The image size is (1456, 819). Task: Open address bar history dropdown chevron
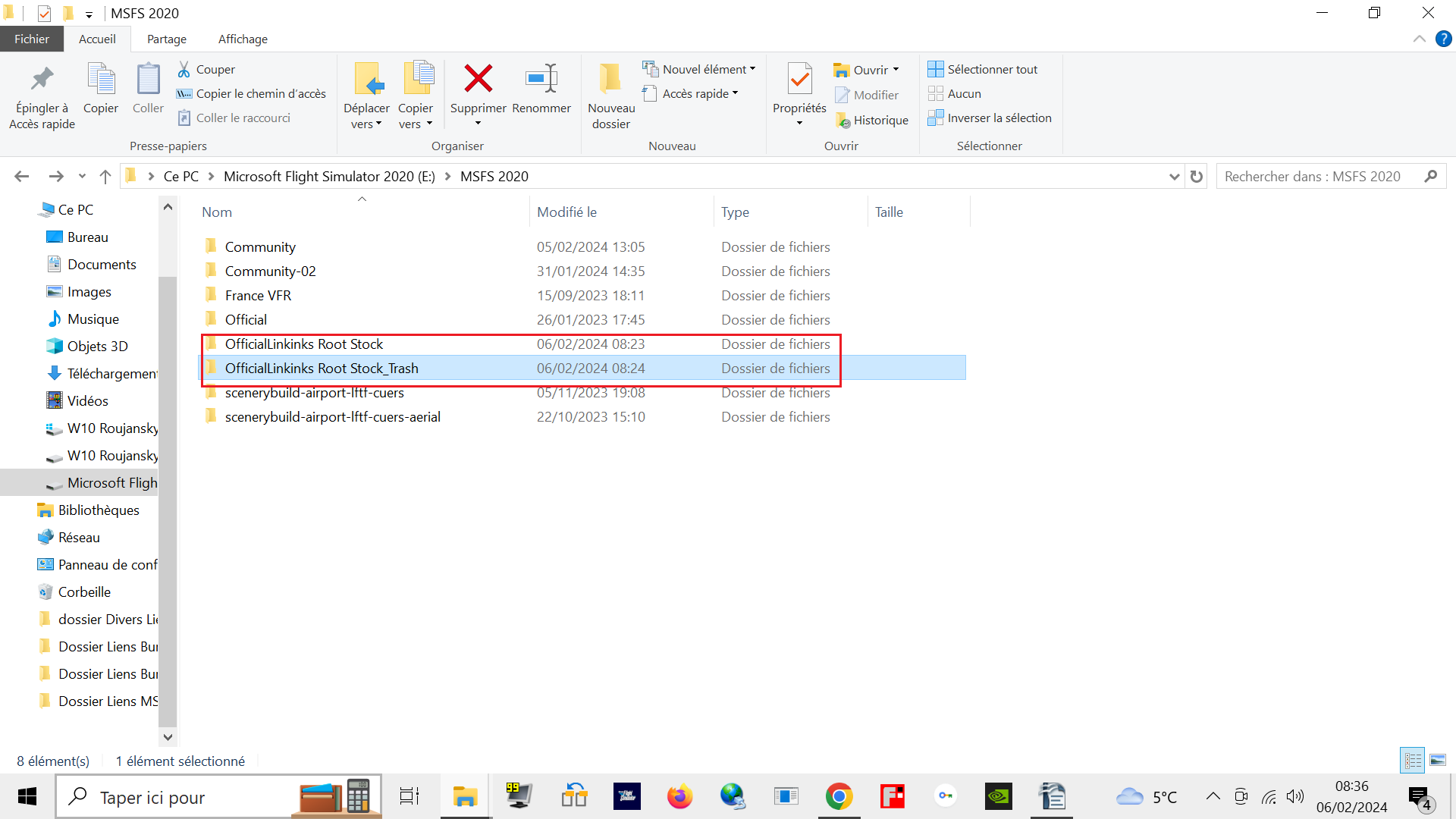[1174, 177]
